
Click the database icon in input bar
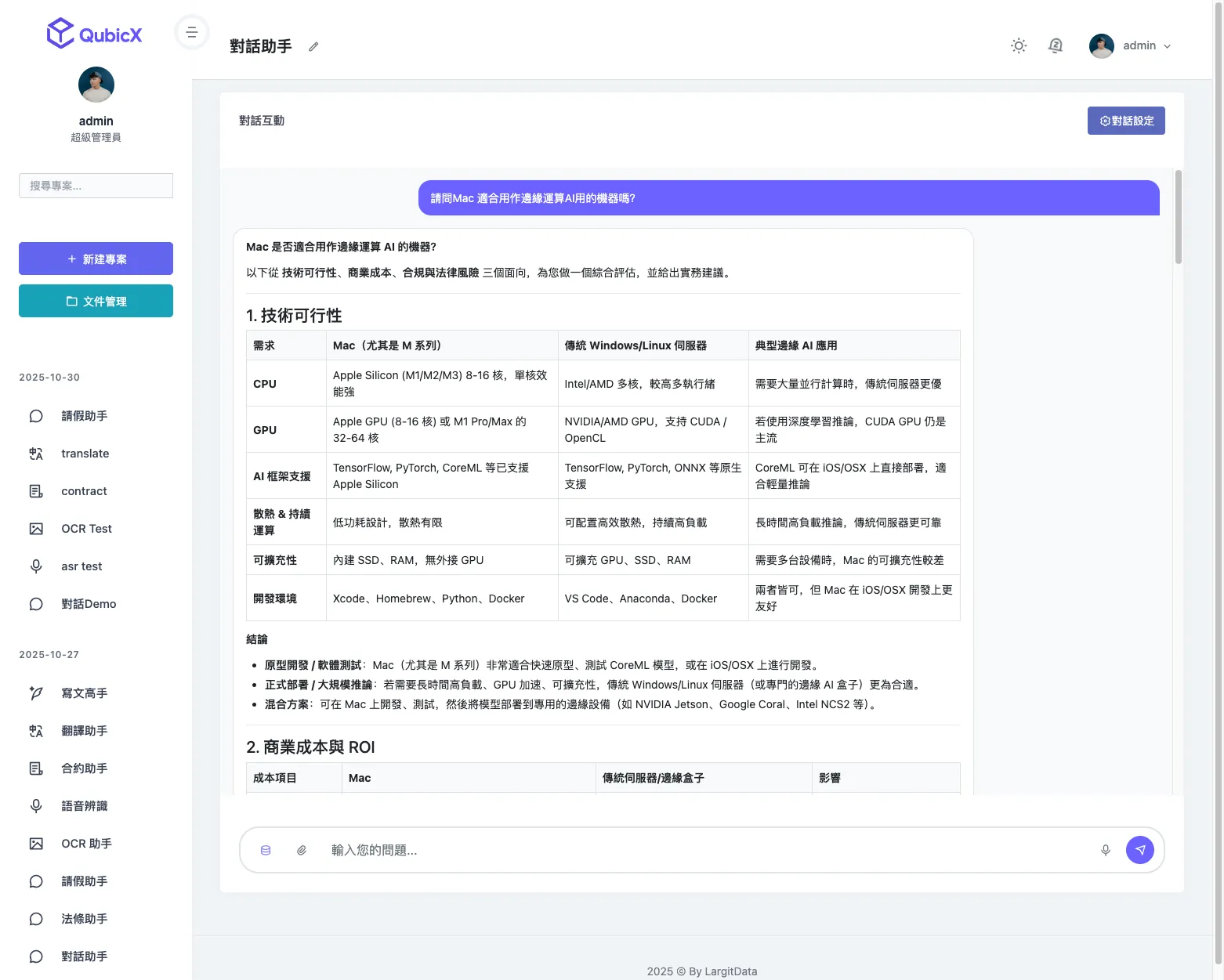pyautogui.click(x=266, y=850)
